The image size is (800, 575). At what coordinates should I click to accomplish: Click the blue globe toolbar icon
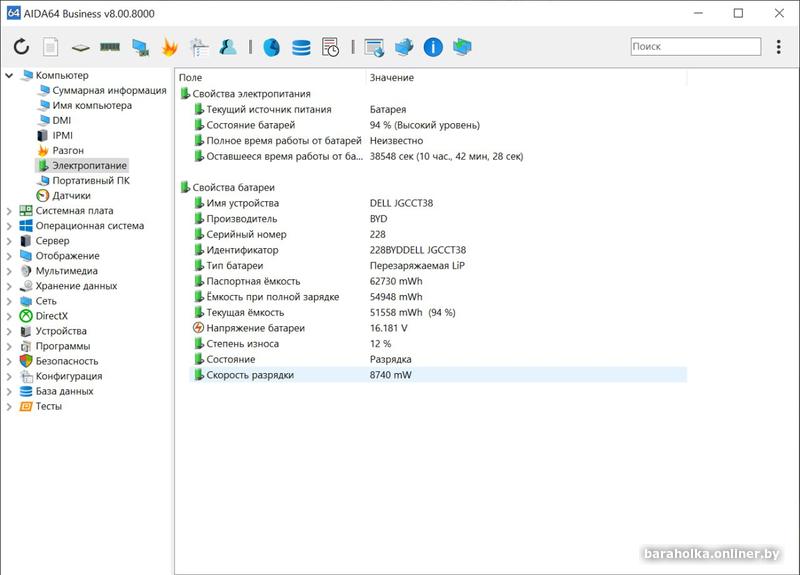(x=271, y=47)
